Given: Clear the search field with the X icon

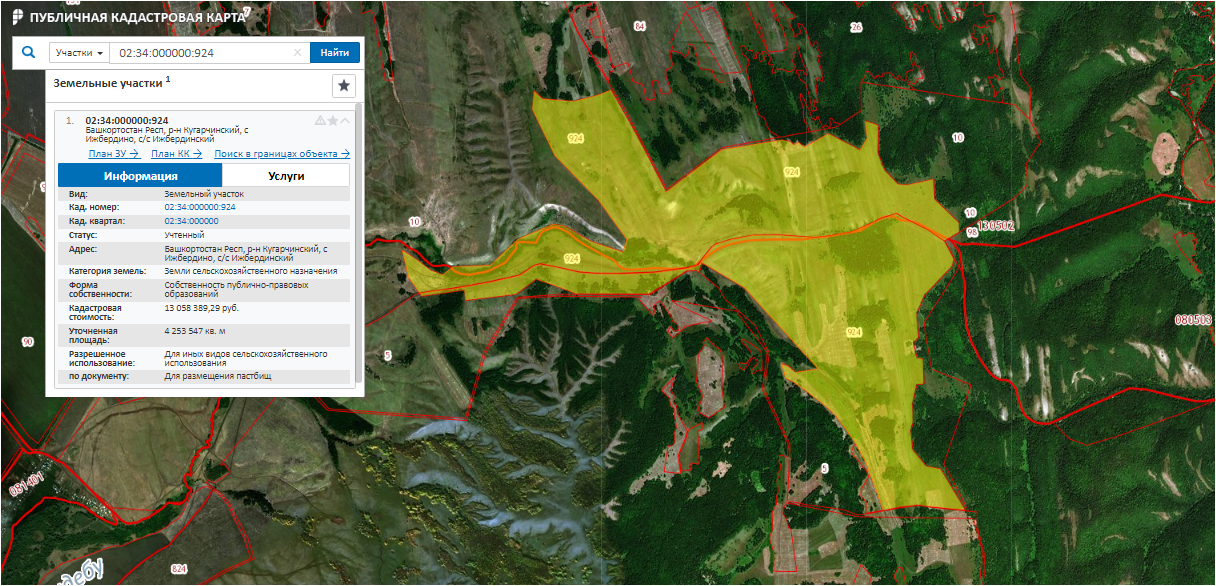Looking at the screenshot, I should (x=297, y=53).
